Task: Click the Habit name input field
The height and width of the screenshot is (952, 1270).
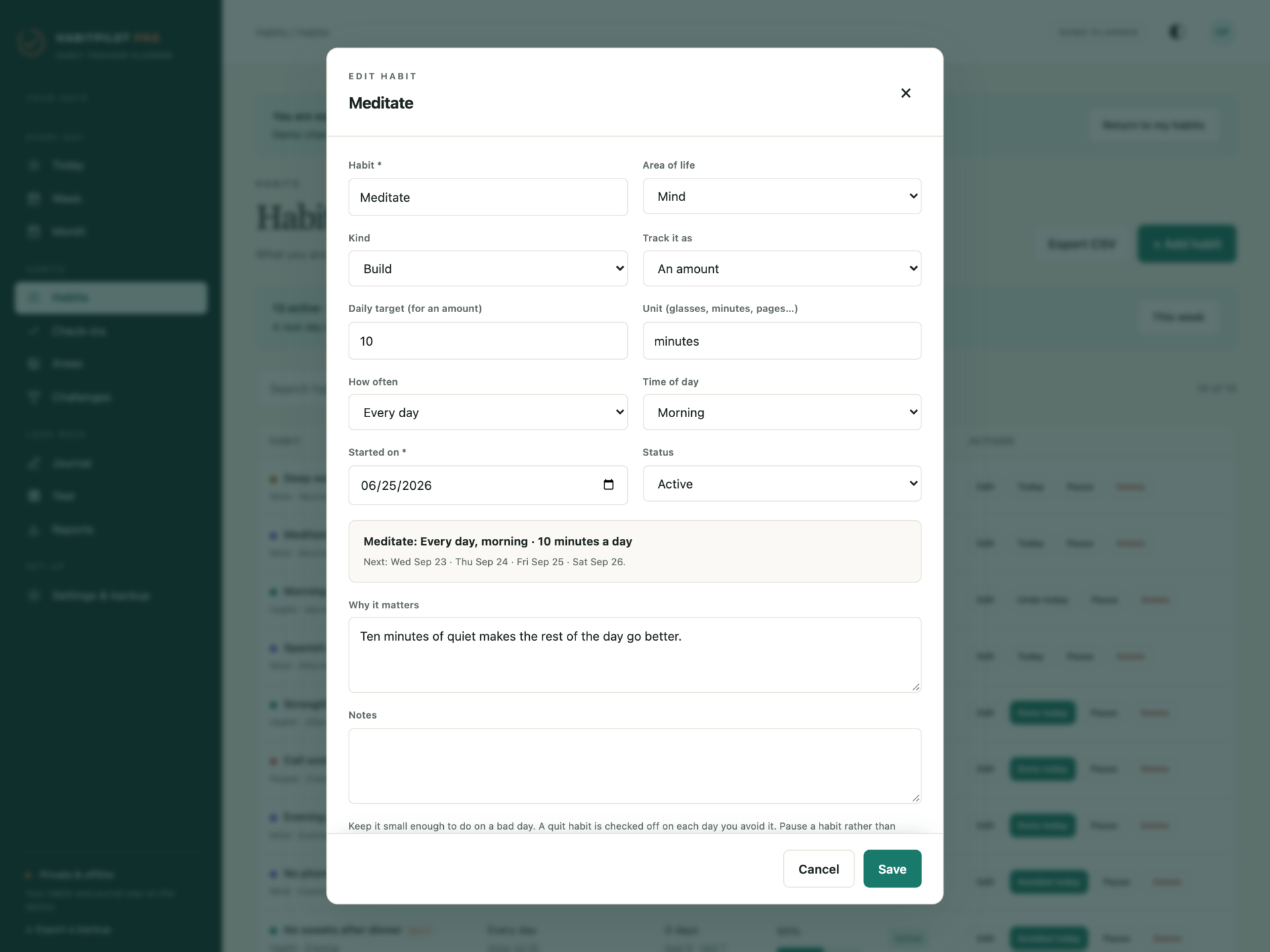Action: [x=487, y=197]
